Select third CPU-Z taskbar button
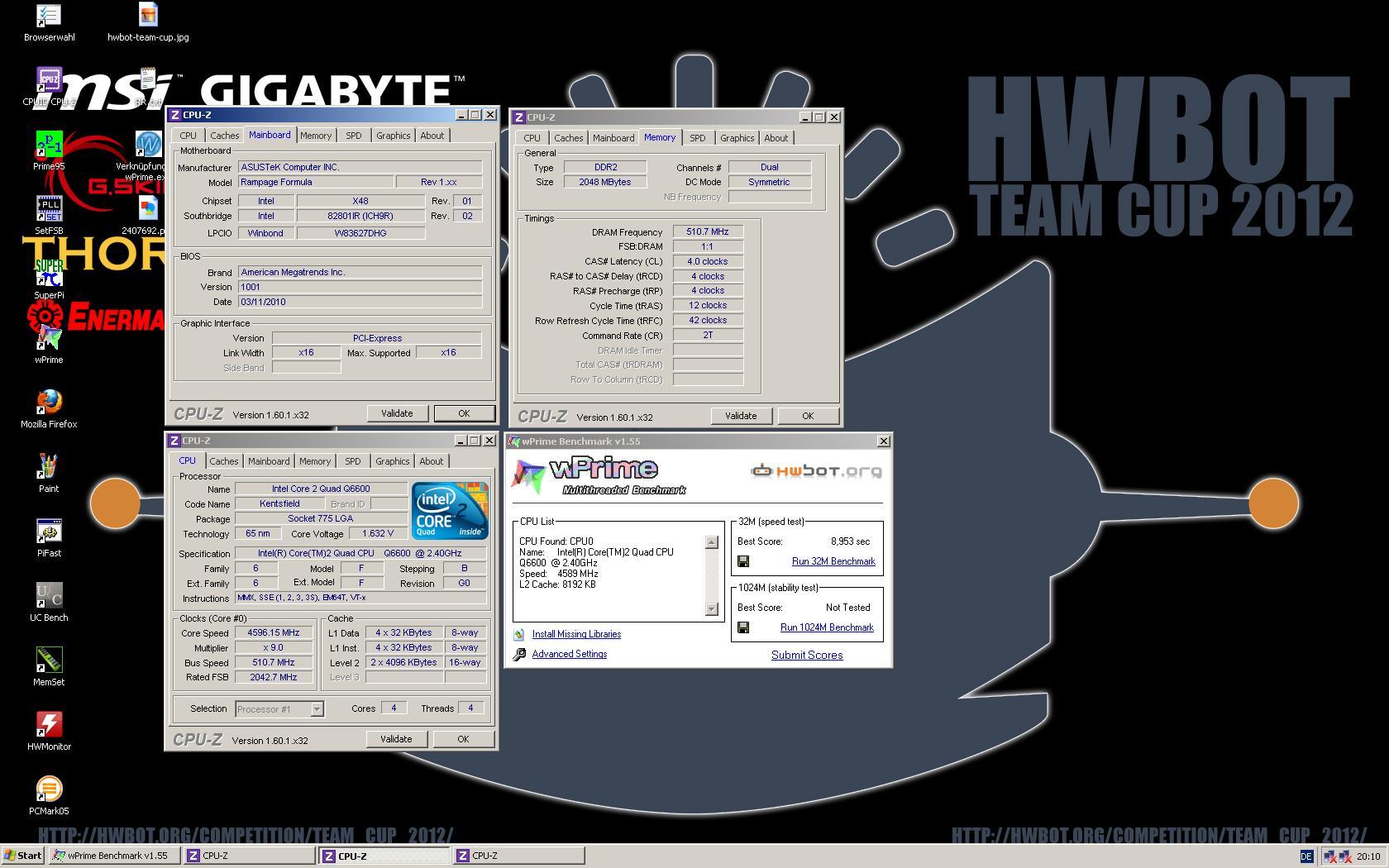Viewport: 1389px width, 868px height. (x=518, y=856)
